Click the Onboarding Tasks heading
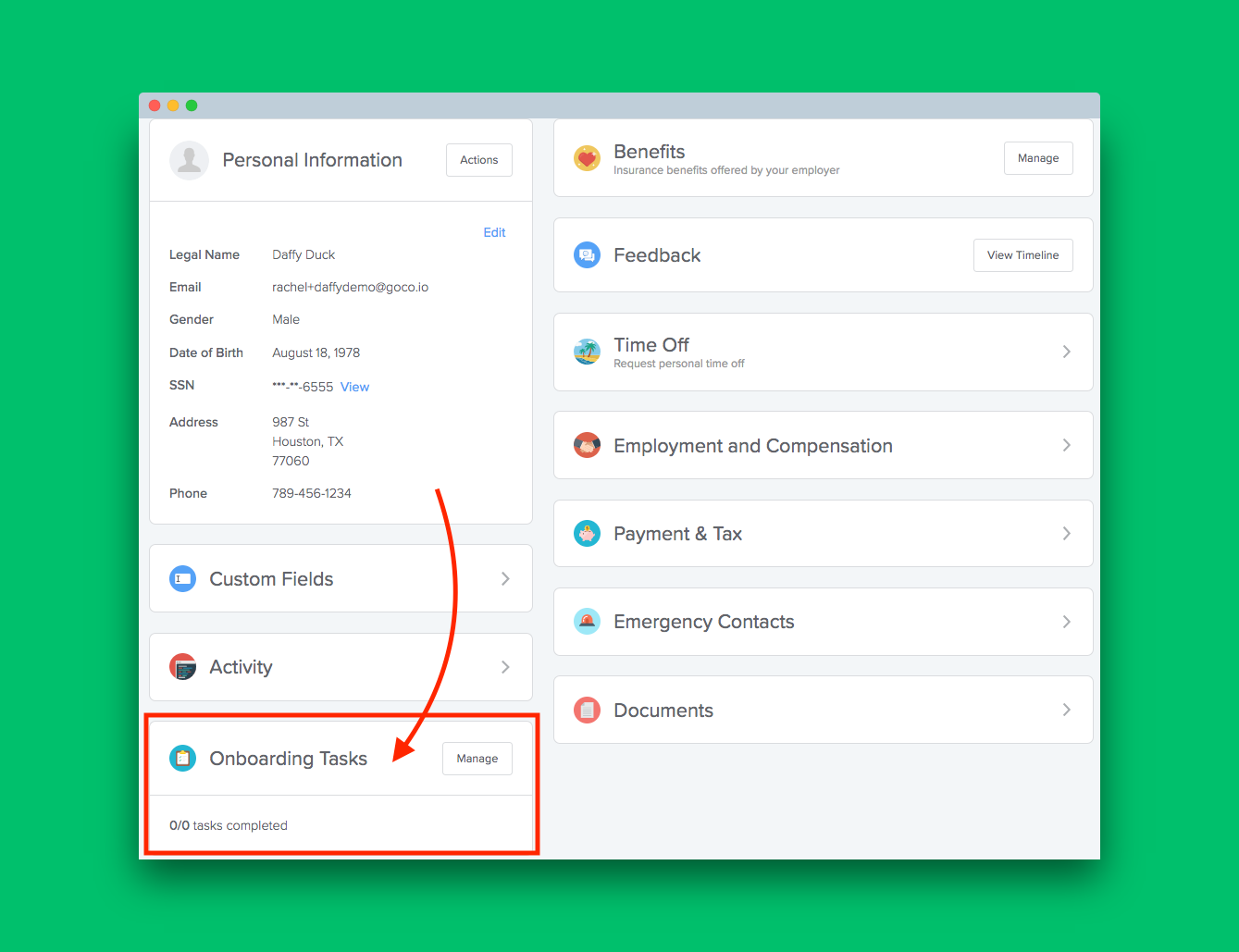 (x=289, y=759)
